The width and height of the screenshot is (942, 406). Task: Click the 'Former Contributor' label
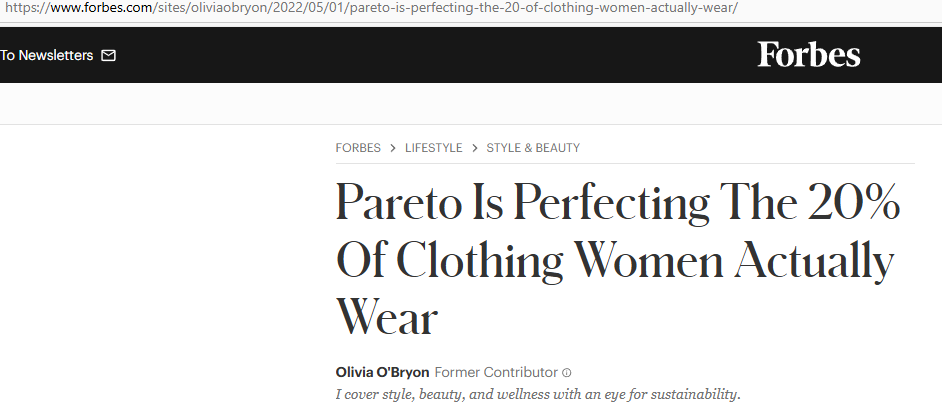point(496,372)
